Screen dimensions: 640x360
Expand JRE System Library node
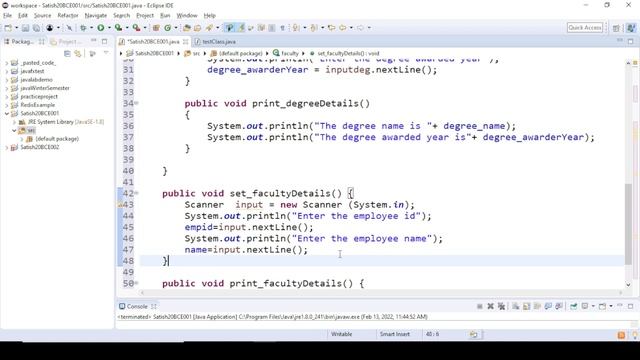(14, 122)
